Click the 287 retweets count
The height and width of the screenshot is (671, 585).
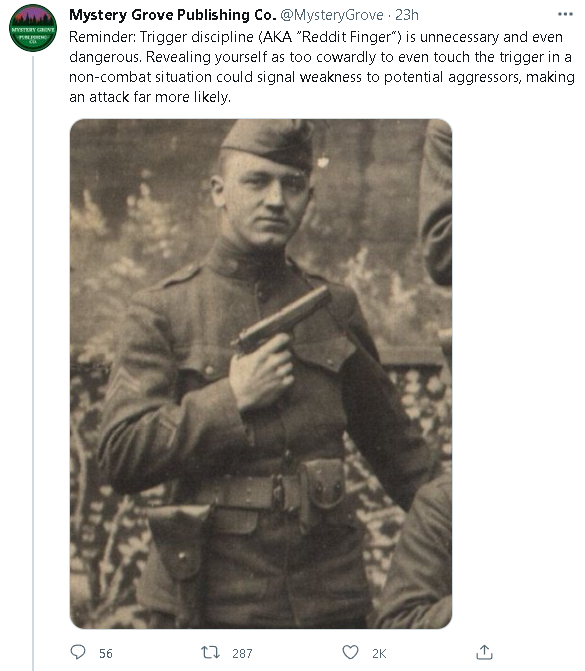point(242,653)
